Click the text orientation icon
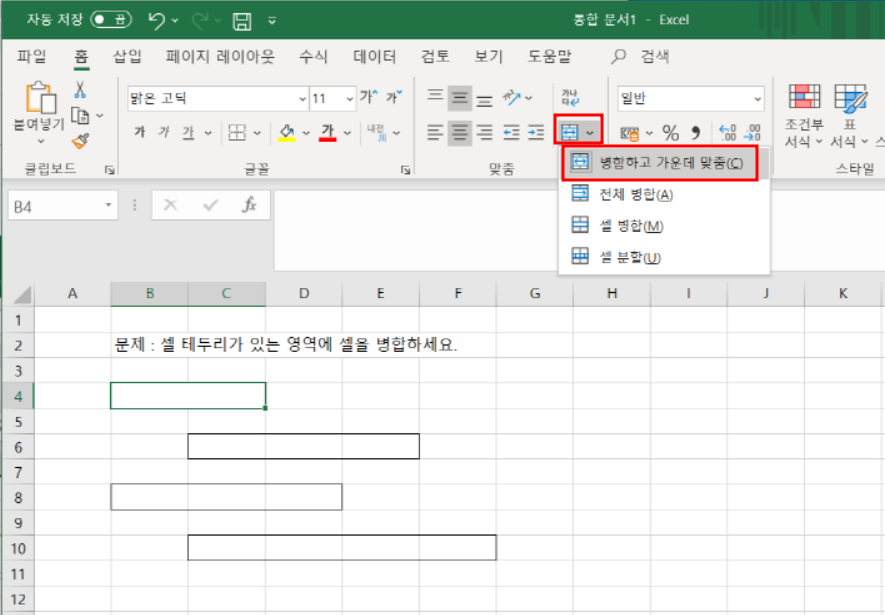The width and height of the screenshot is (885, 615). [511, 98]
